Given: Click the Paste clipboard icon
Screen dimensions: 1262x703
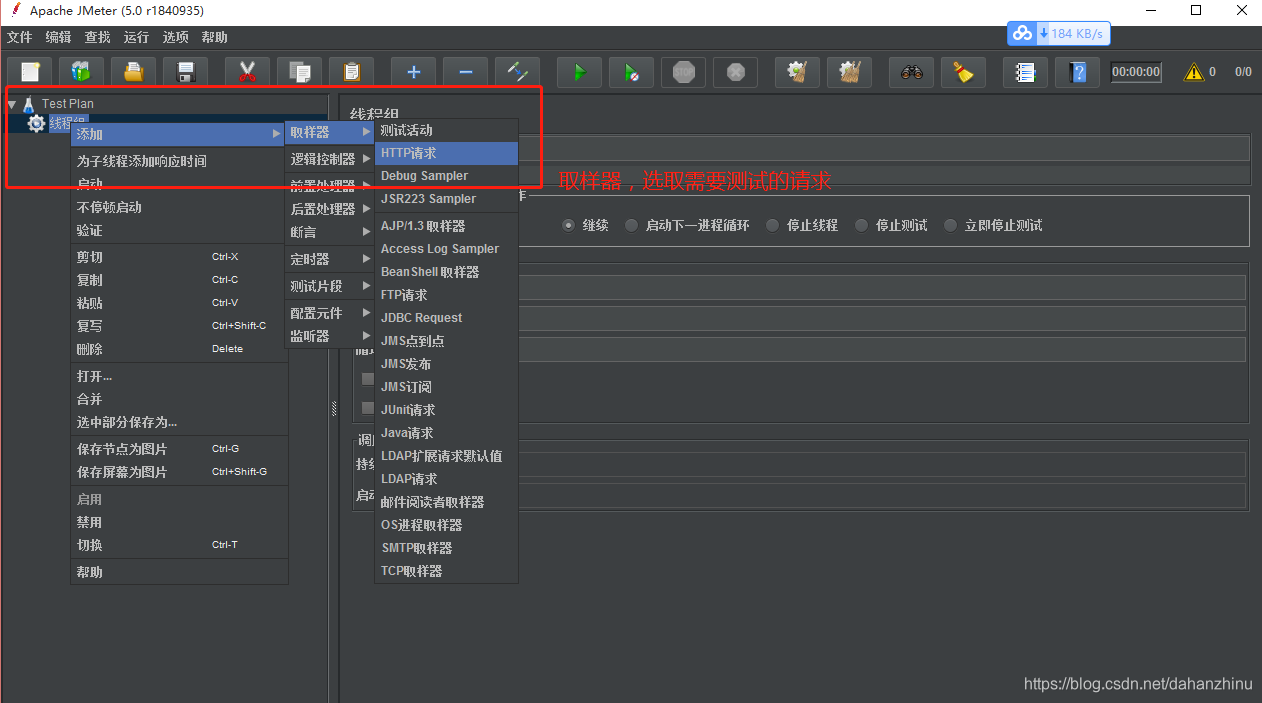Looking at the screenshot, I should tap(351, 72).
